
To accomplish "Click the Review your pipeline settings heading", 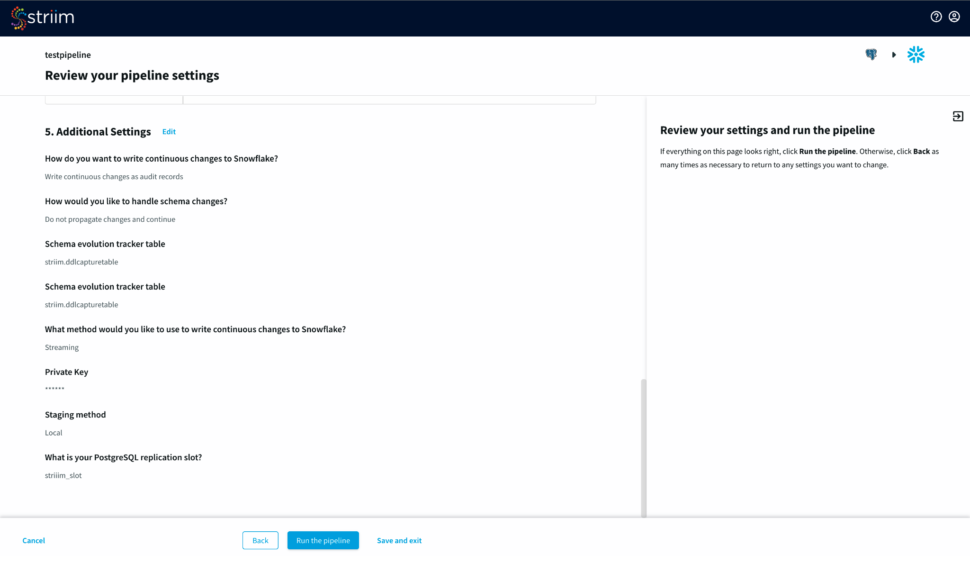I will coord(132,76).
